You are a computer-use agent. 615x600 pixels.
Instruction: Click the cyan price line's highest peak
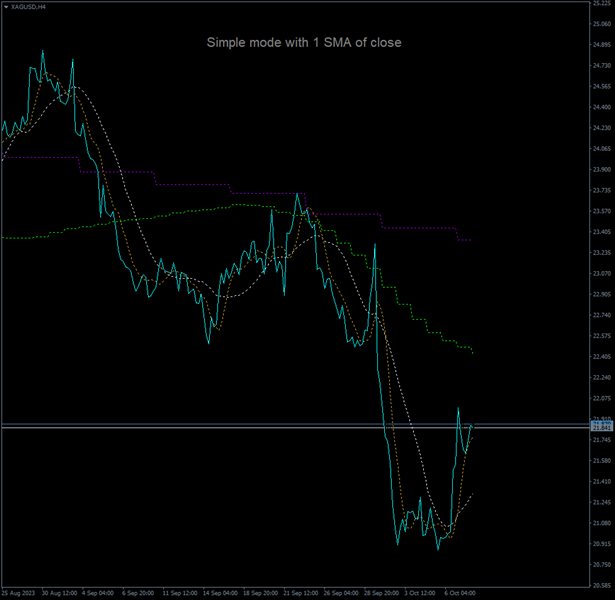42,50
